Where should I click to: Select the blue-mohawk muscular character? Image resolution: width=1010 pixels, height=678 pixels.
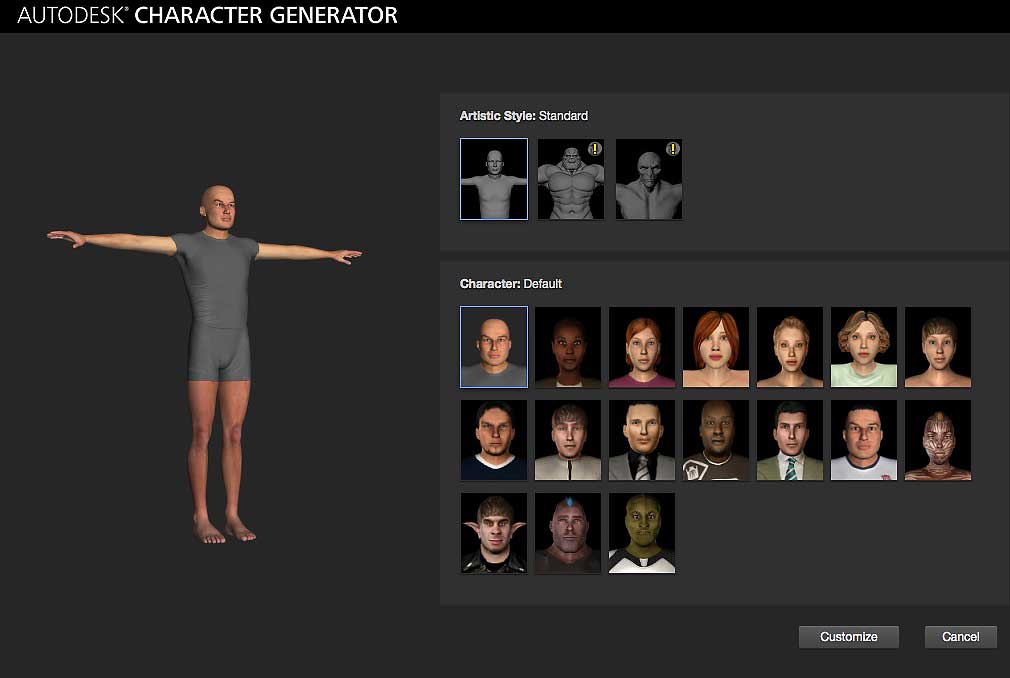(567, 533)
